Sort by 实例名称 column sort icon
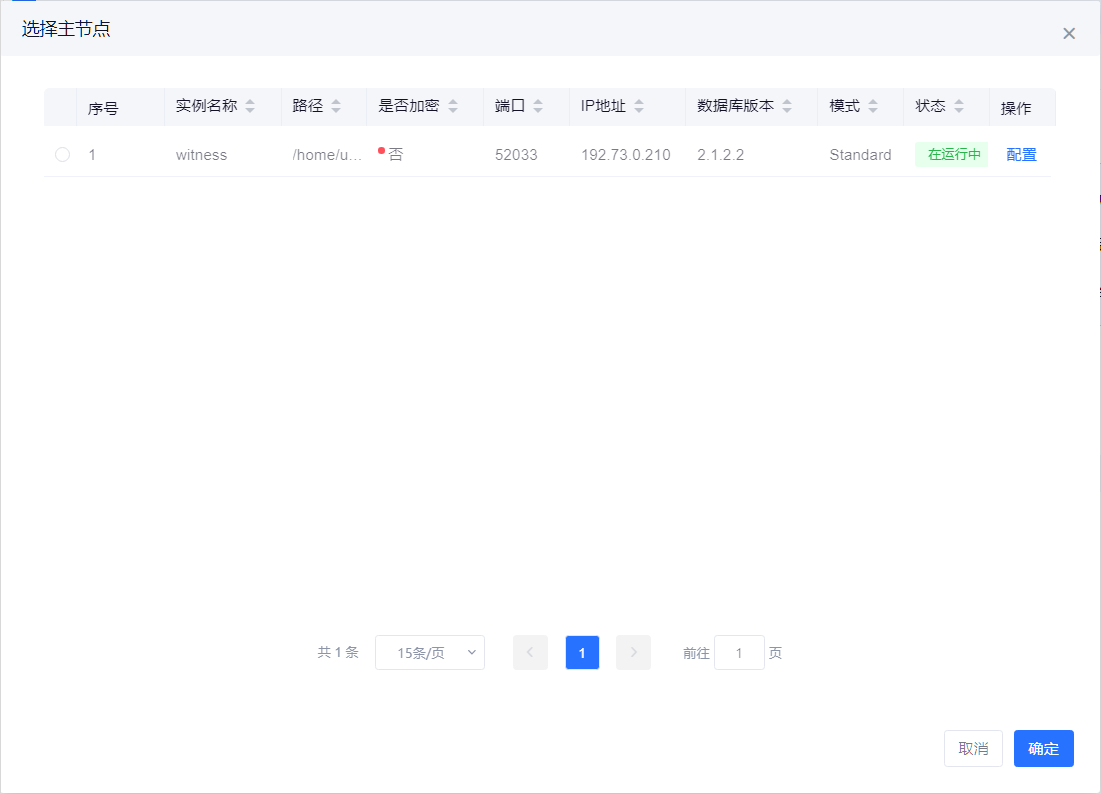1101x794 pixels. click(x=250, y=106)
